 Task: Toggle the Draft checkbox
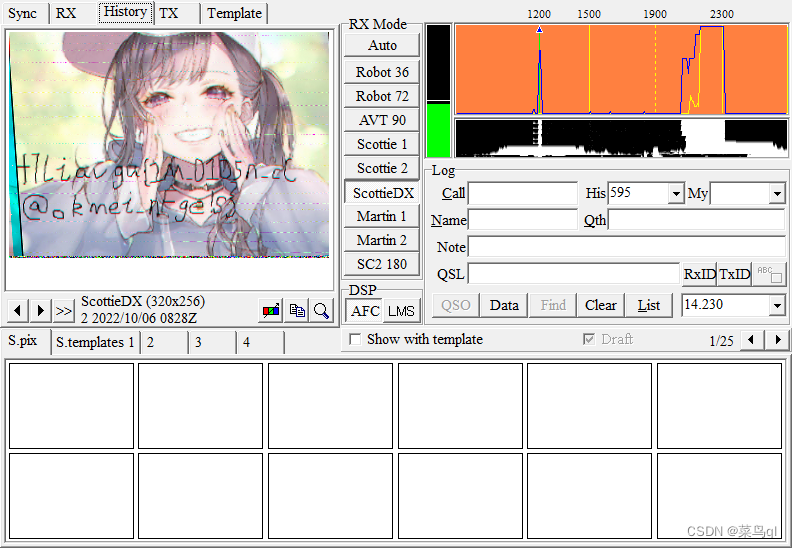click(589, 339)
